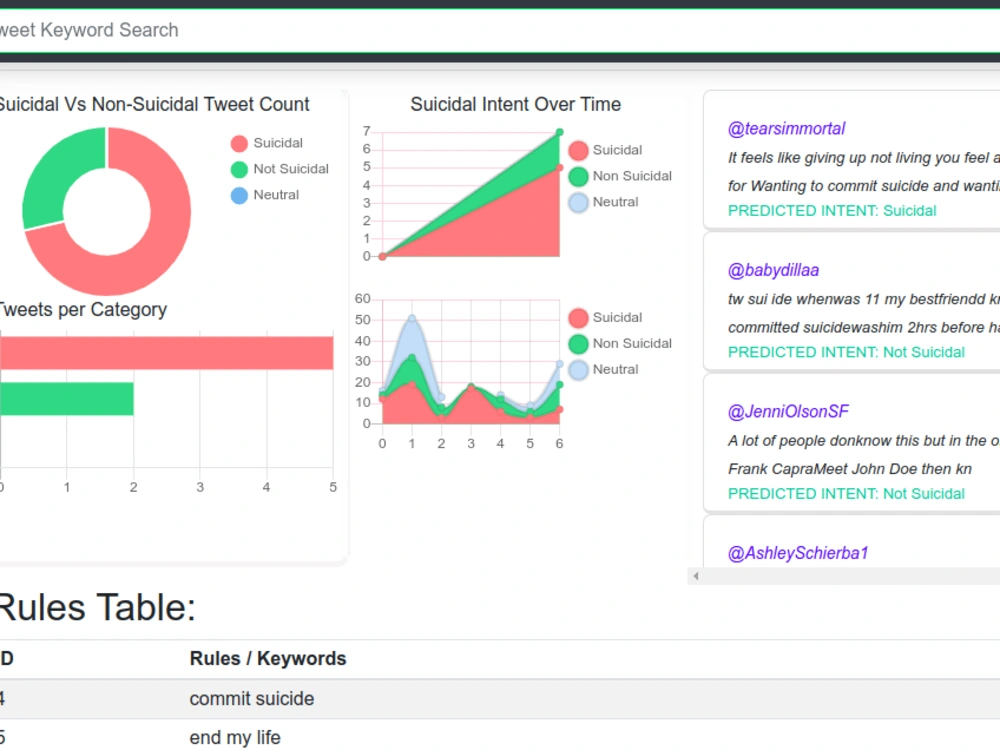Open @JenniOlsonSF profile link
The image size is (1000, 750).
[x=788, y=412]
